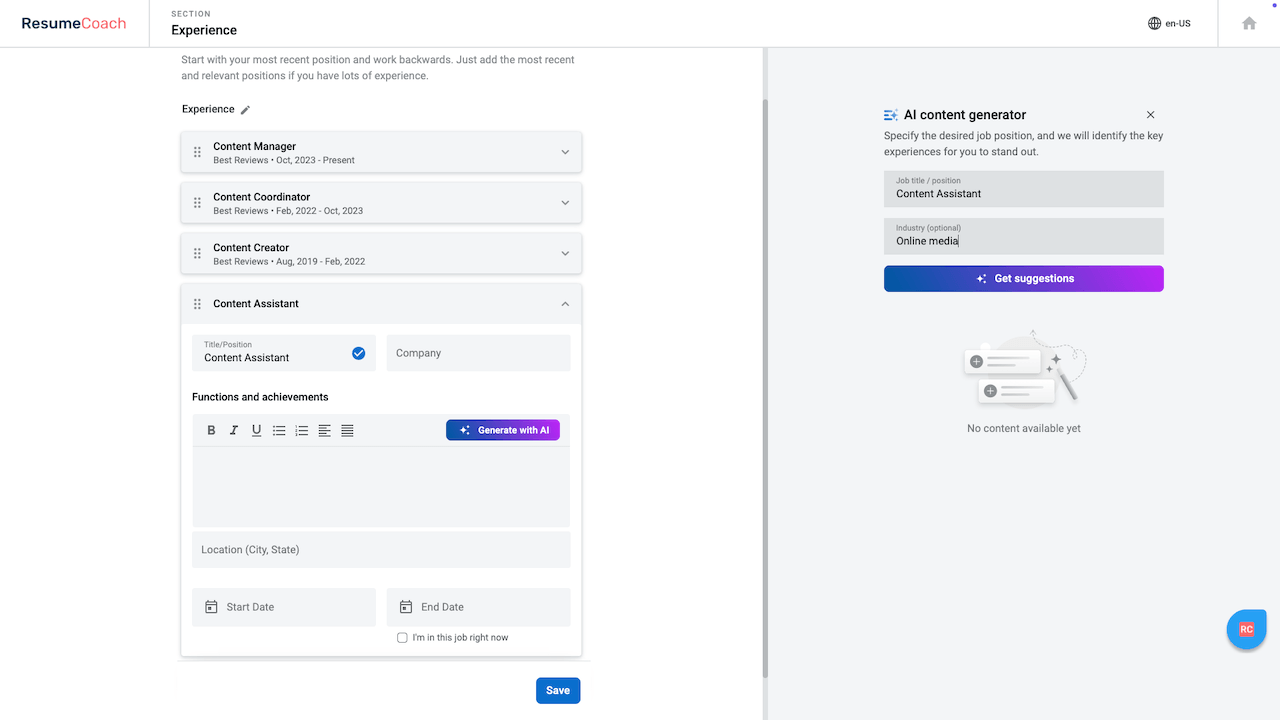Screen dimensions: 1280x720
Task: Apply italic formatting
Action: pyautogui.click(x=233, y=430)
